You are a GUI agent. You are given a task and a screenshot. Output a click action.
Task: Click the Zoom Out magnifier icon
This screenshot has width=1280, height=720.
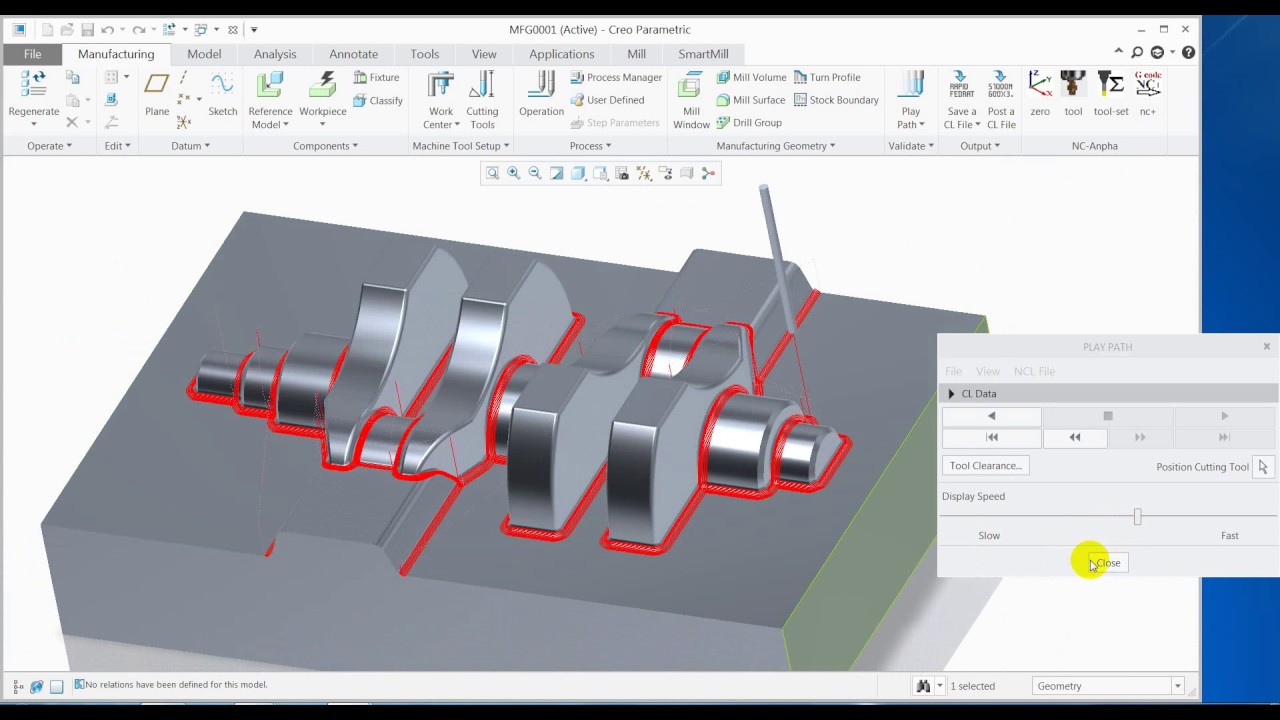tap(535, 173)
